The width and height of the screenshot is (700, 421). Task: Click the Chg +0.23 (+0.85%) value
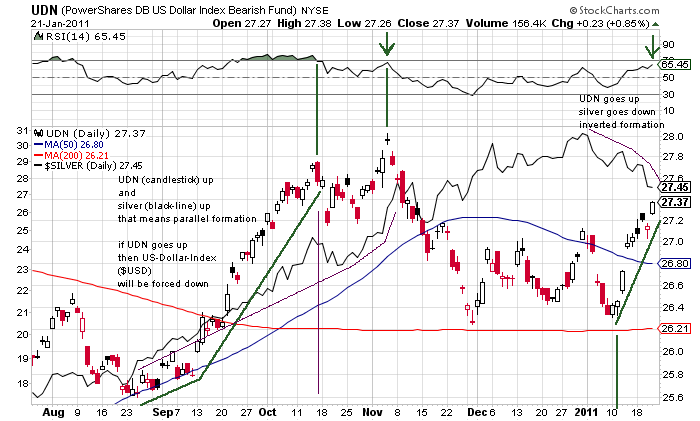(601, 23)
